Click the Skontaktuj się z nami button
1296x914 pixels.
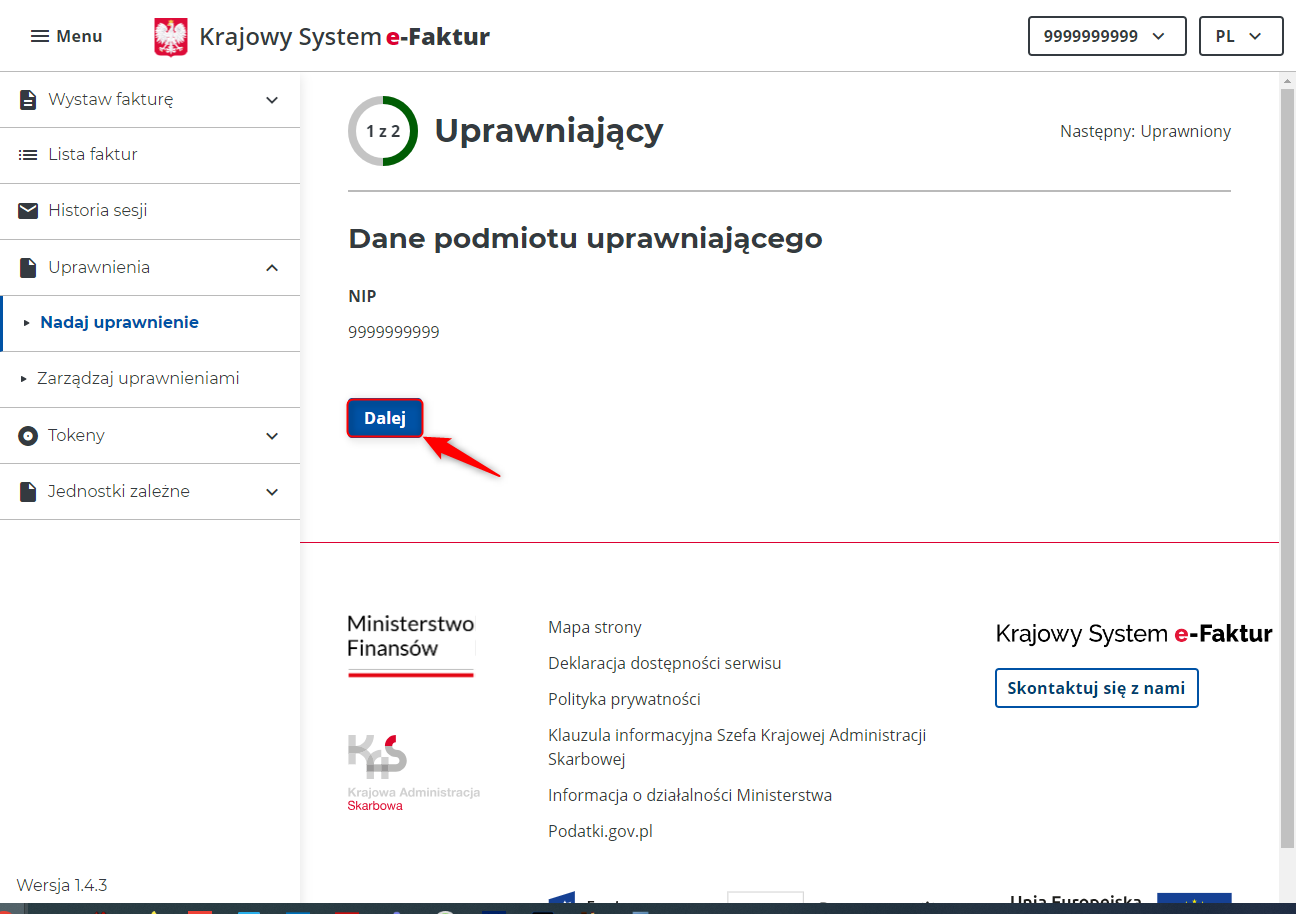tap(1096, 688)
